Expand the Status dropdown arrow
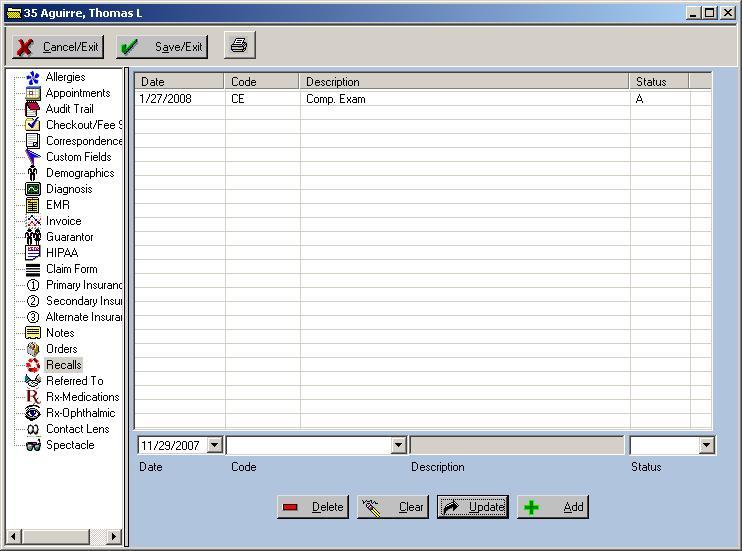742x551 pixels. 706,446
